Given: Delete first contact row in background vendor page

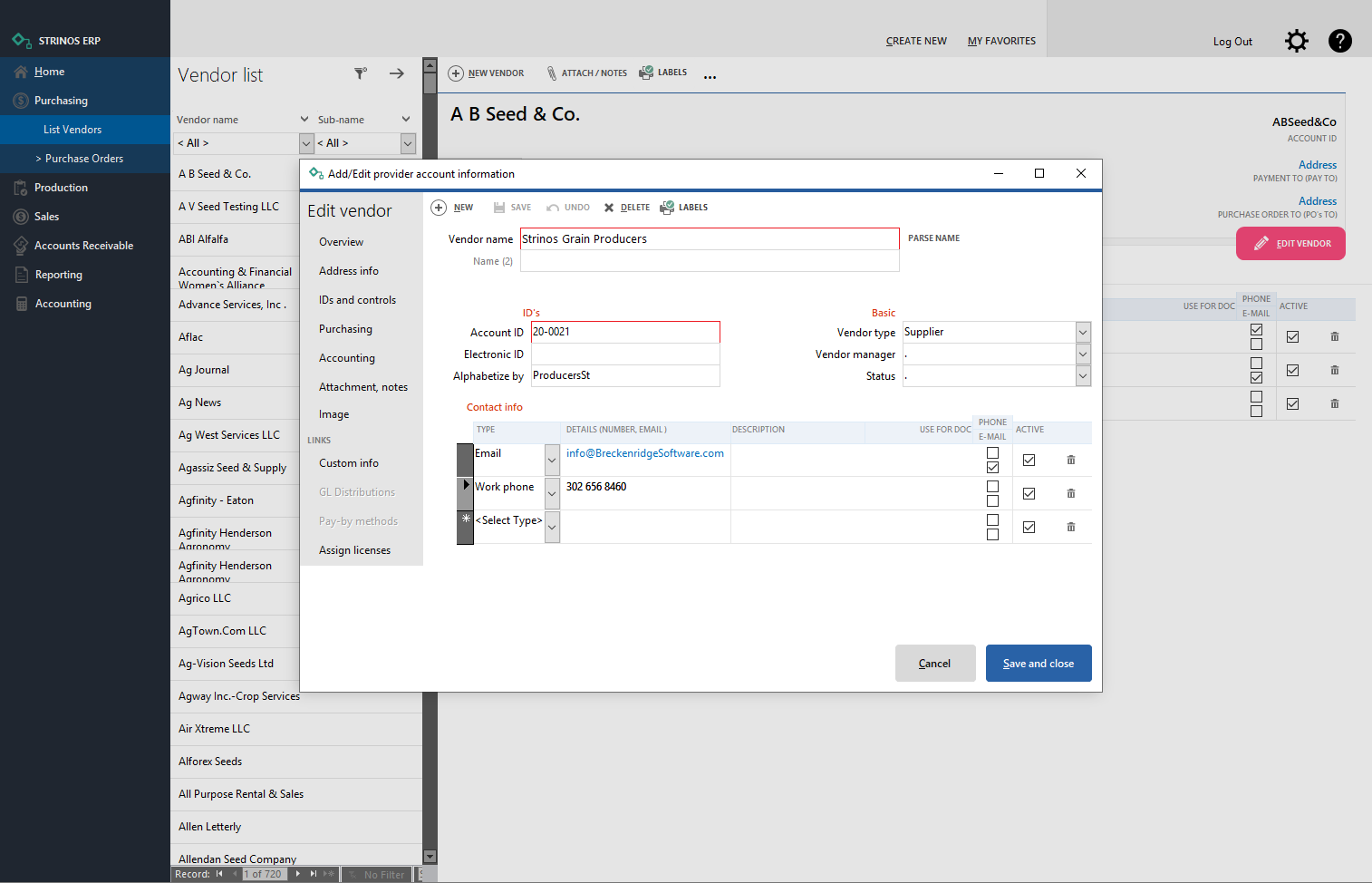Looking at the screenshot, I should (1335, 336).
